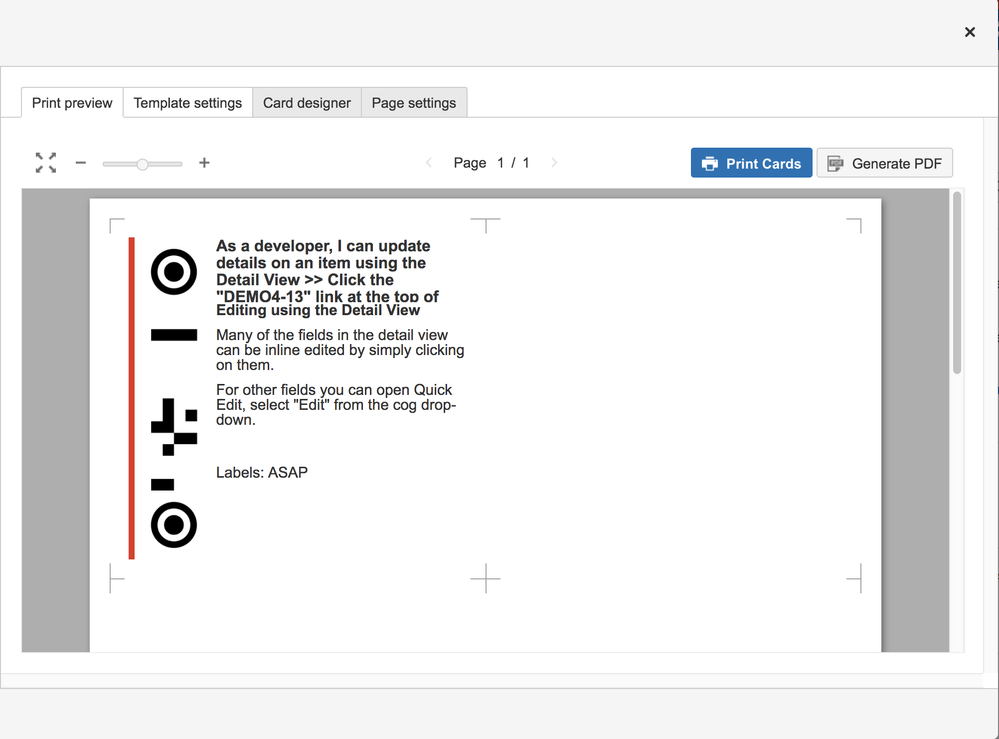
Task: Click the fullscreen expand icon
Action: [46, 163]
